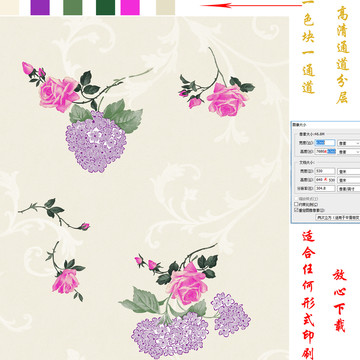
Task: Click the pixel height input field
Action: [x=325, y=152]
